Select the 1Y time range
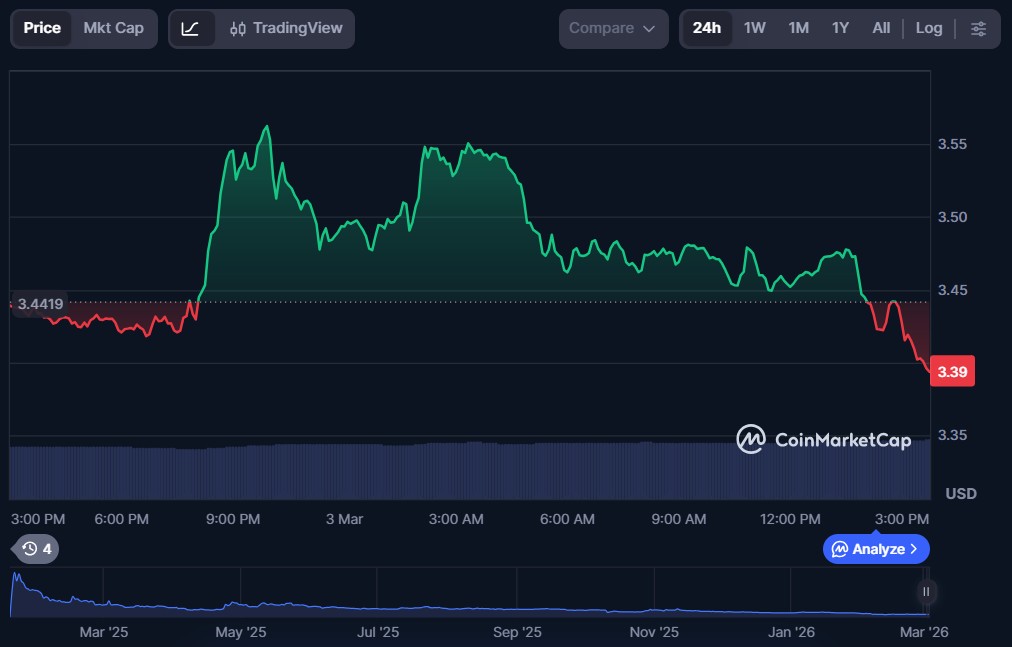Viewport: 1012px width, 647px height. click(x=840, y=29)
